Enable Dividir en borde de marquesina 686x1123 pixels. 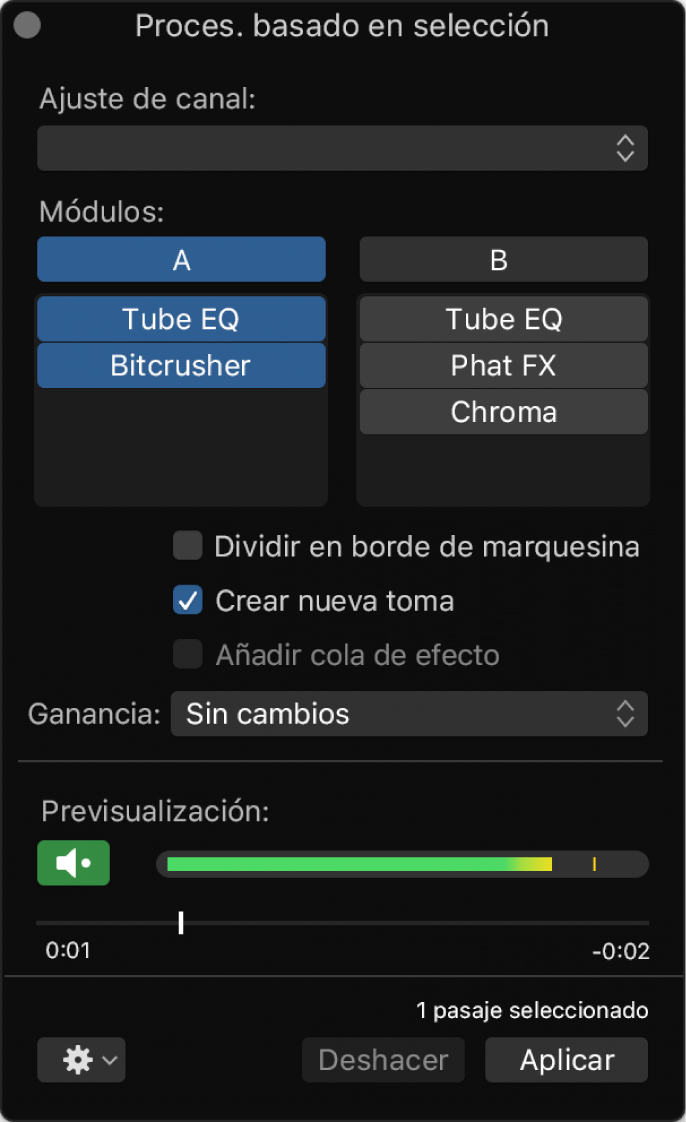click(x=187, y=547)
